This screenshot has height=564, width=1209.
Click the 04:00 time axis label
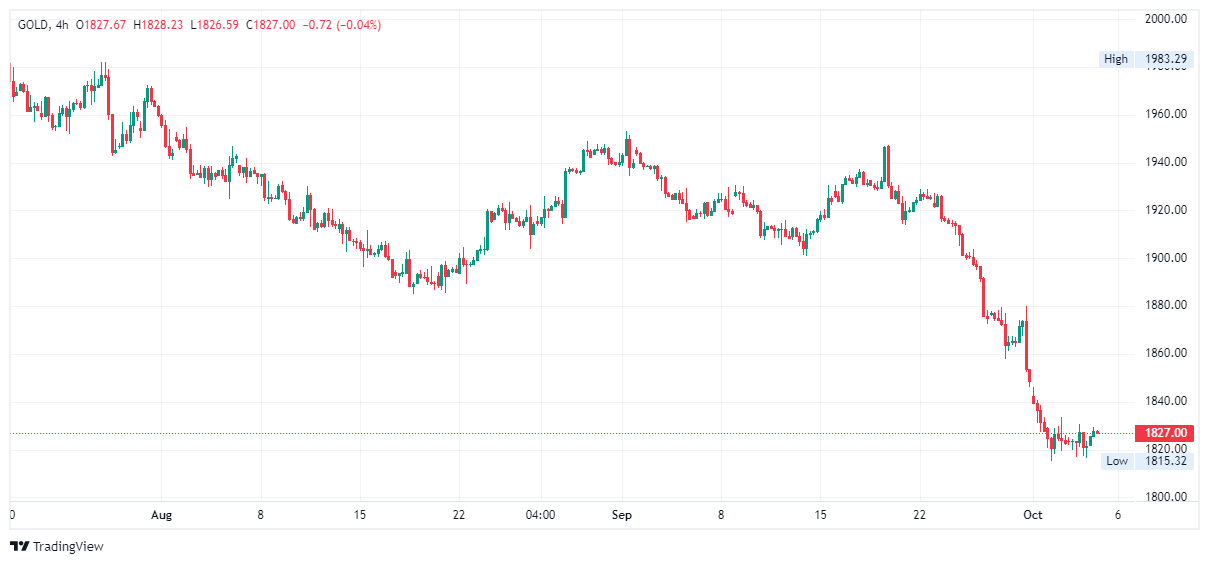pyautogui.click(x=540, y=515)
